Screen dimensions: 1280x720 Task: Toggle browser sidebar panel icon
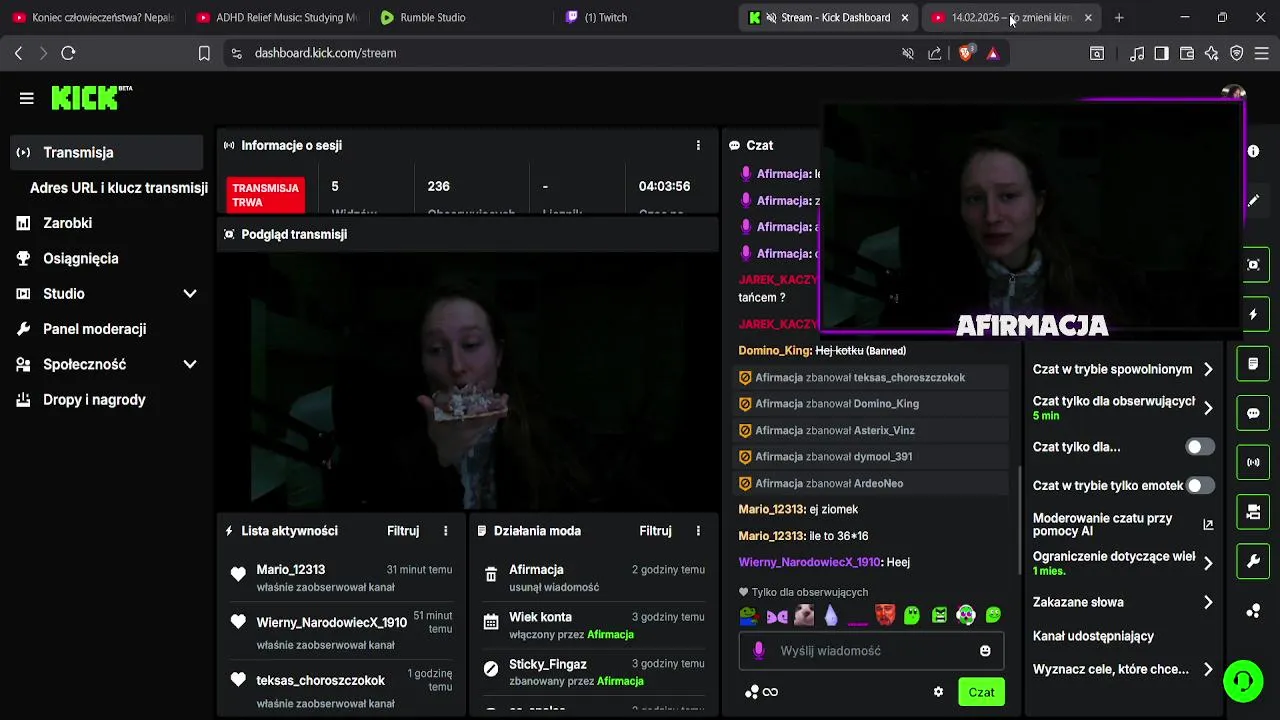(1161, 53)
